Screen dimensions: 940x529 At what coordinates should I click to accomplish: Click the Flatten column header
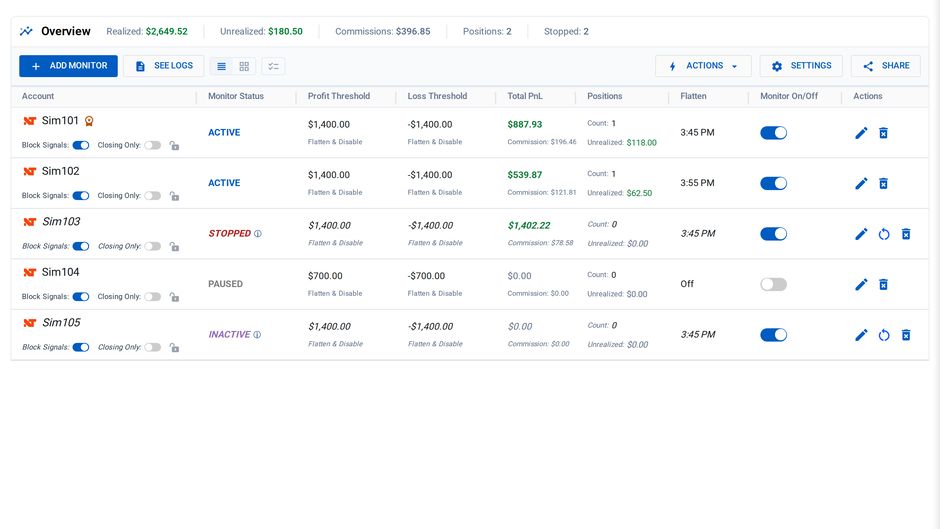coord(693,96)
